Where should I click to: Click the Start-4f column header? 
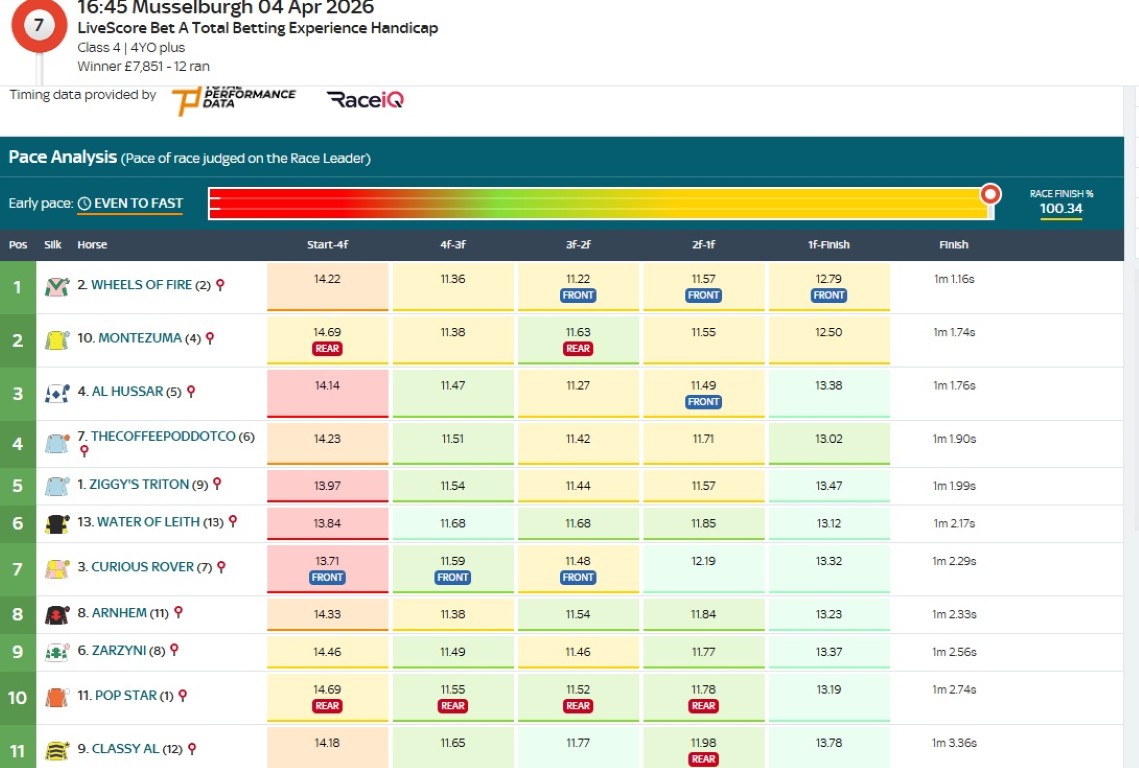point(327,245)
